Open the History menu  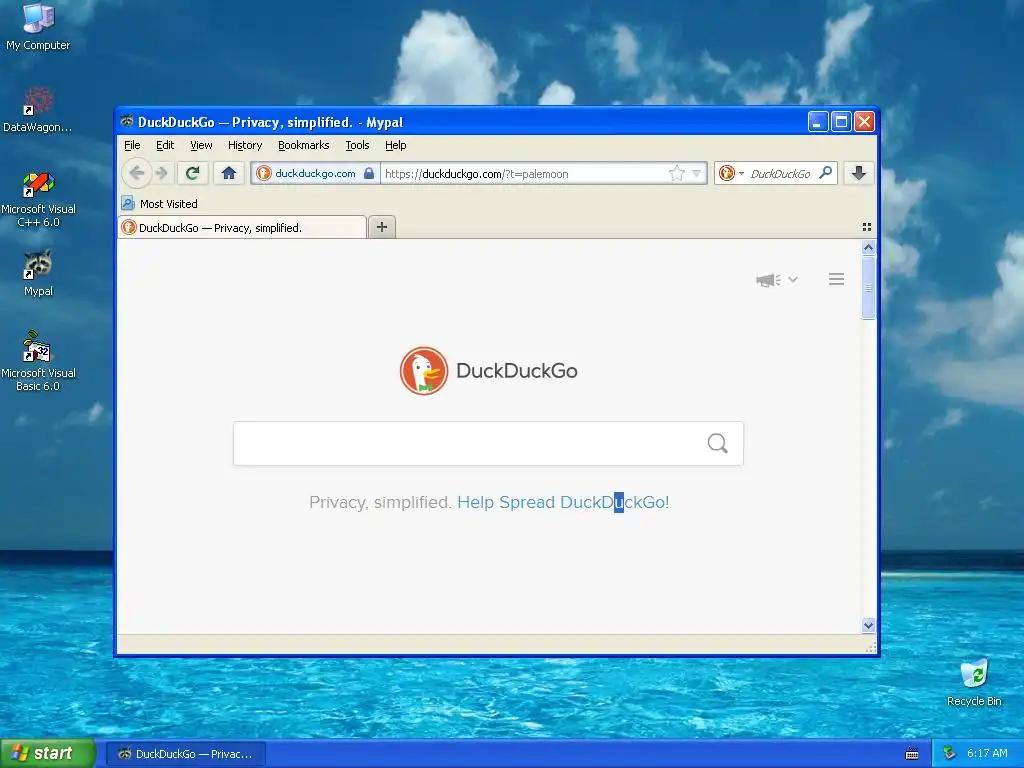[x=245, y=145]
